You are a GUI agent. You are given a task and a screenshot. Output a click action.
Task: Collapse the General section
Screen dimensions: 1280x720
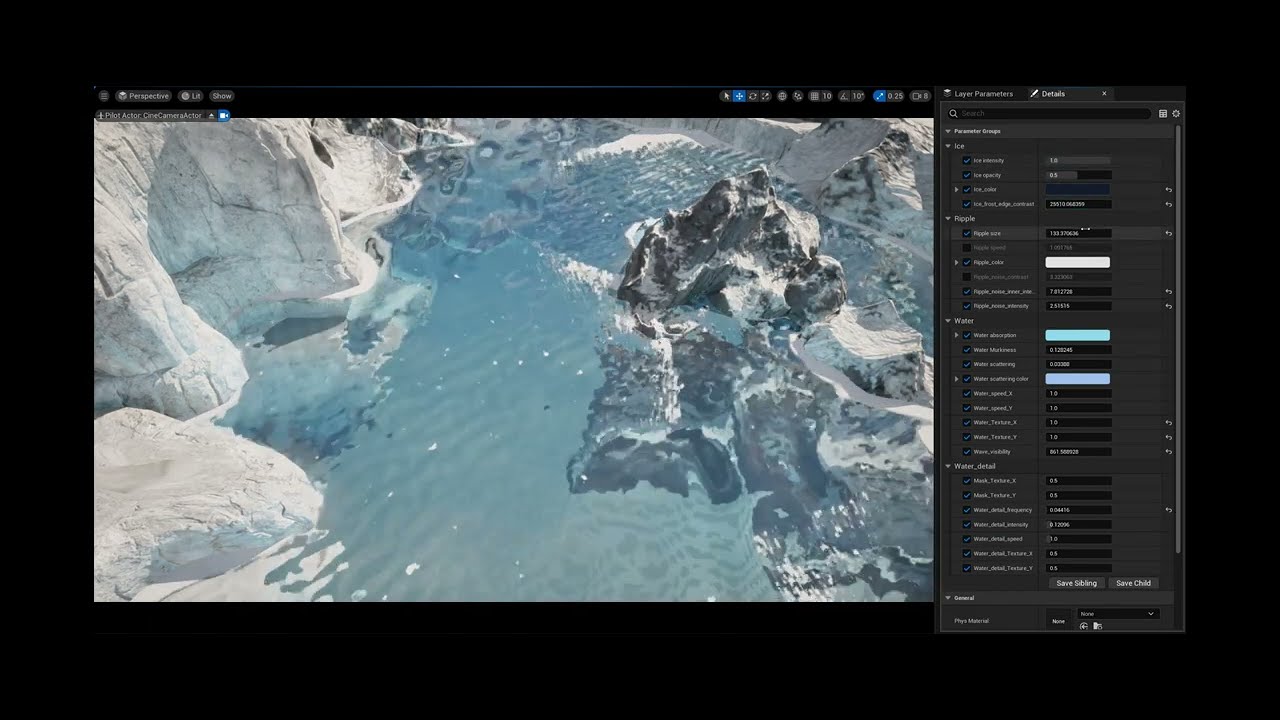tap(948, 598)
